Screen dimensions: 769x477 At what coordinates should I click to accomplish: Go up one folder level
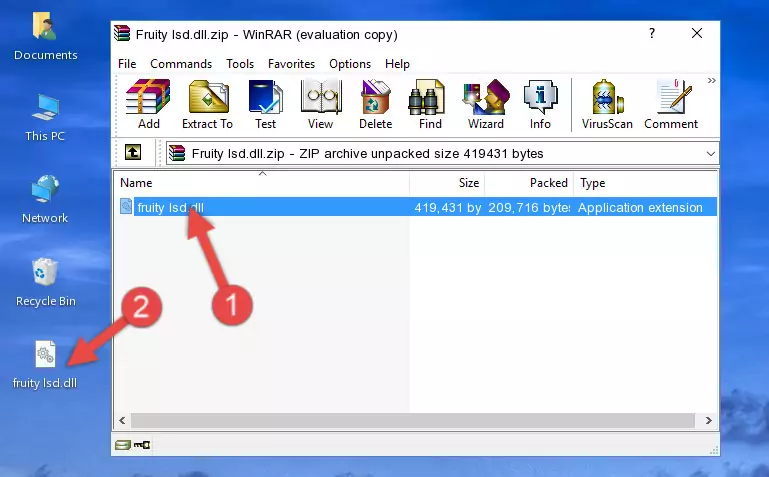(133, 152)
